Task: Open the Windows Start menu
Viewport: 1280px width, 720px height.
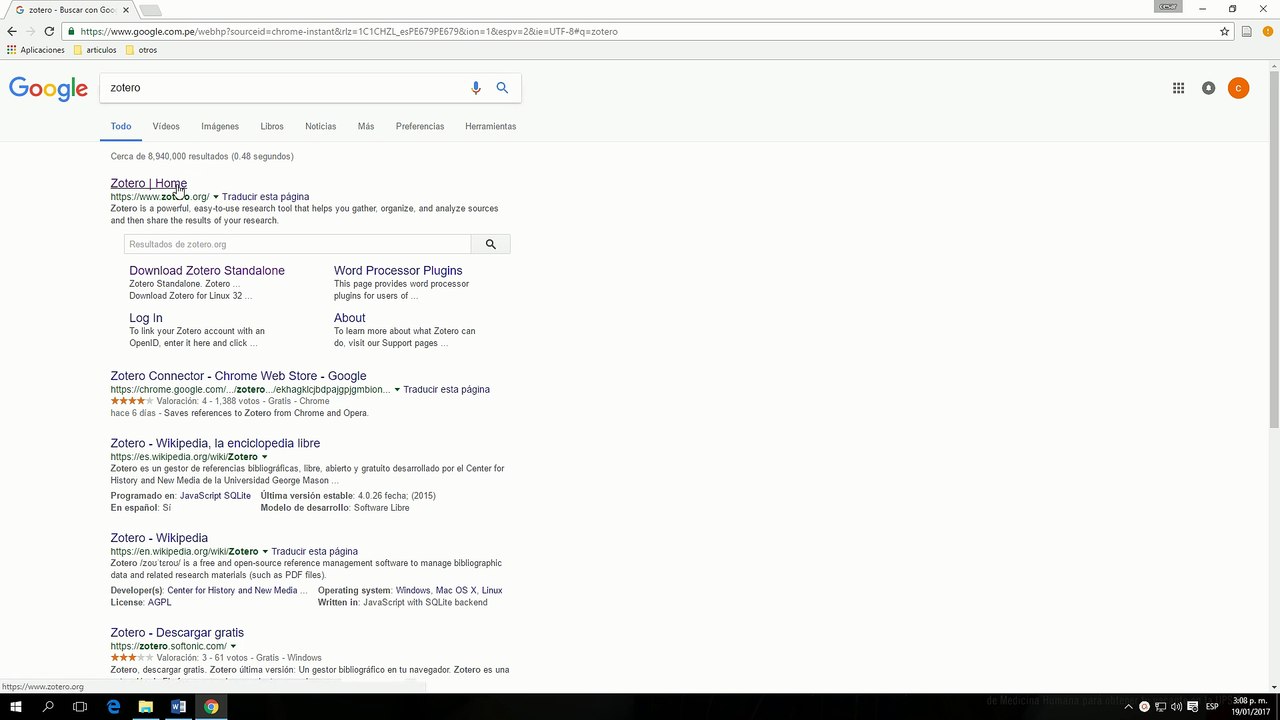Action: 16,707
